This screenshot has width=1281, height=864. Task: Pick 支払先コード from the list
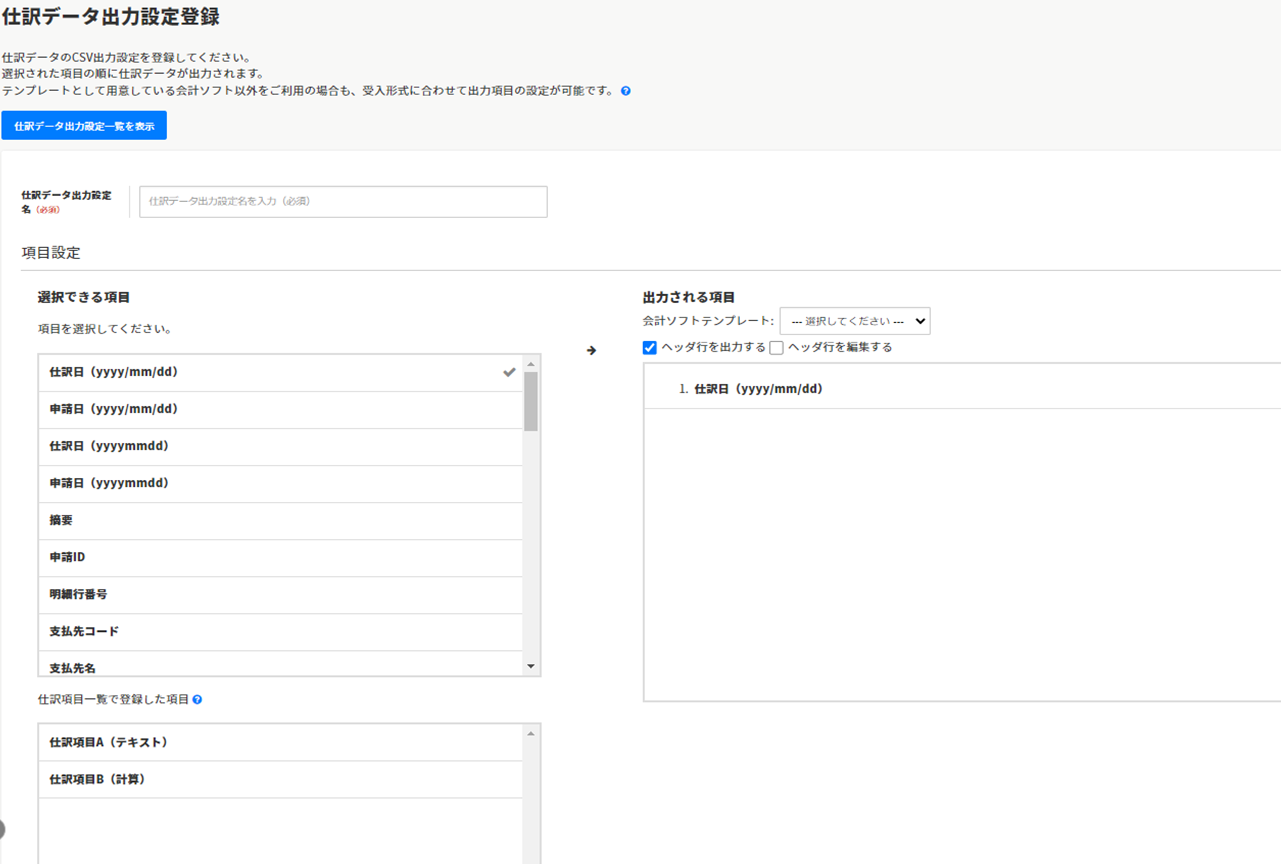[280, 631]
